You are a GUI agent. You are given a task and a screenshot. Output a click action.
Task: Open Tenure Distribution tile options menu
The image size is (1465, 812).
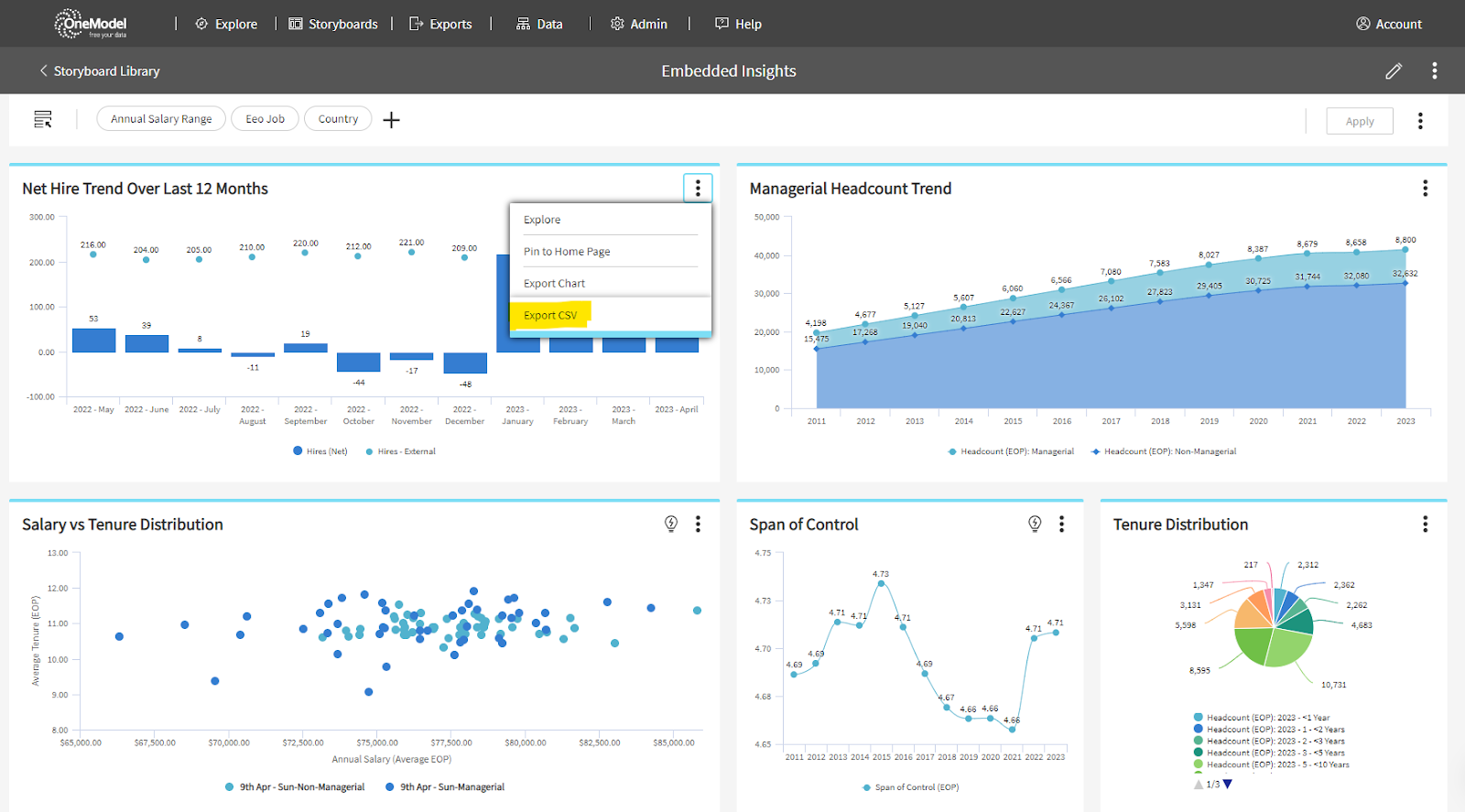coord(1425,524)
